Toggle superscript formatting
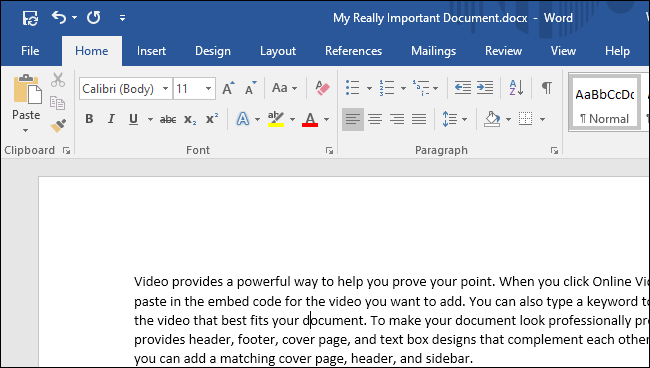 [212, 119]
